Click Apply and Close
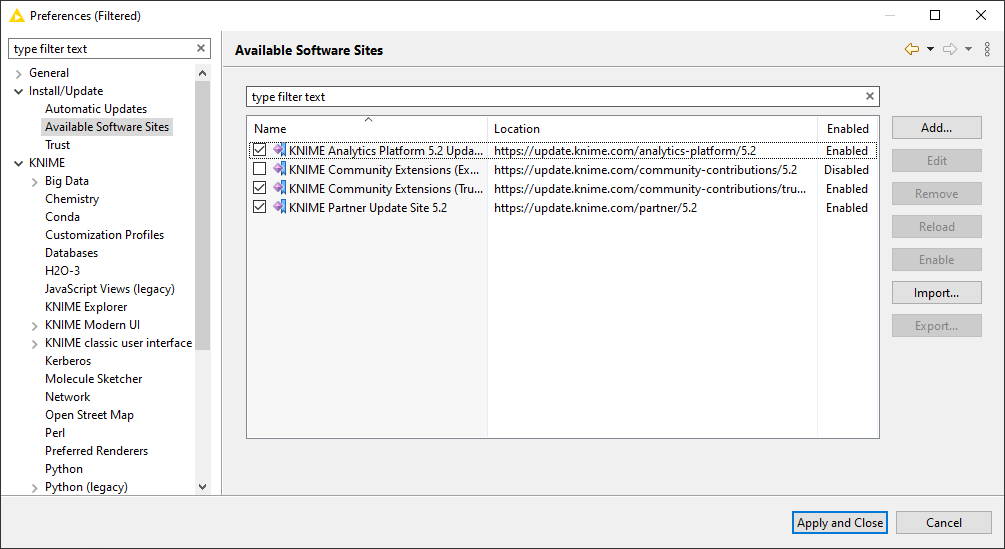The width and height of the screenshot is (1005, 549). pos(840,523)
